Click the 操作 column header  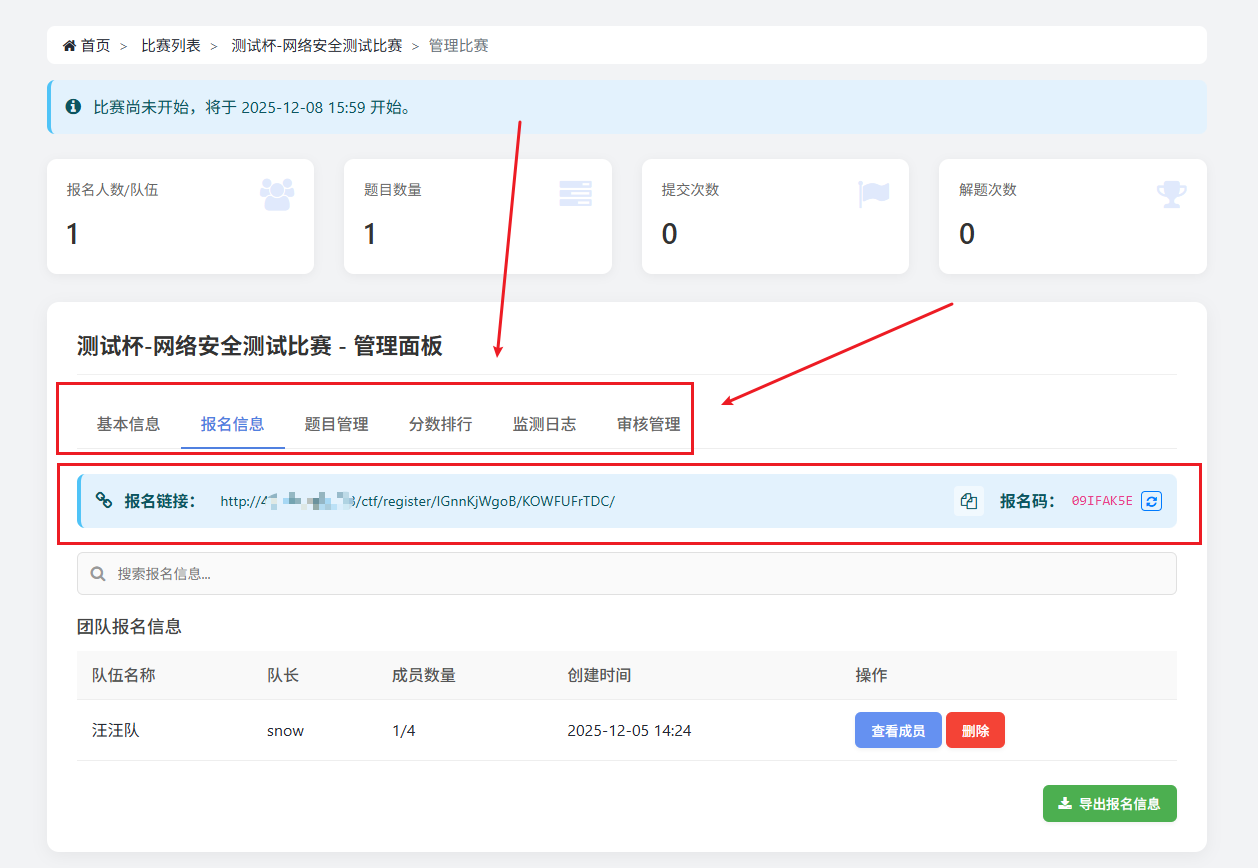tap(871, 675)
